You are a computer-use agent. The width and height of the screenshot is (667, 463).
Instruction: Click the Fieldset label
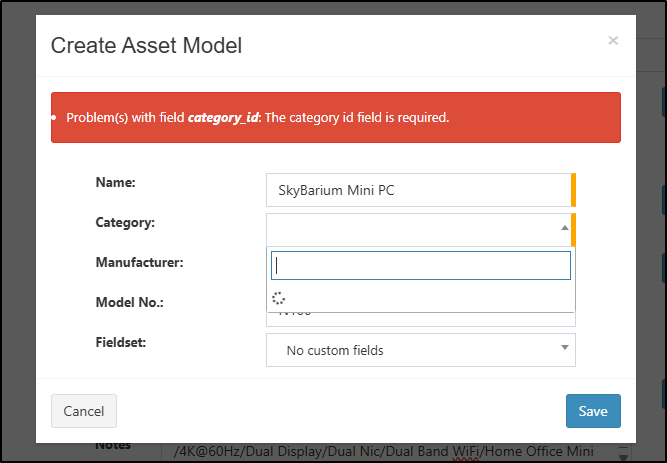coord(120,342)
